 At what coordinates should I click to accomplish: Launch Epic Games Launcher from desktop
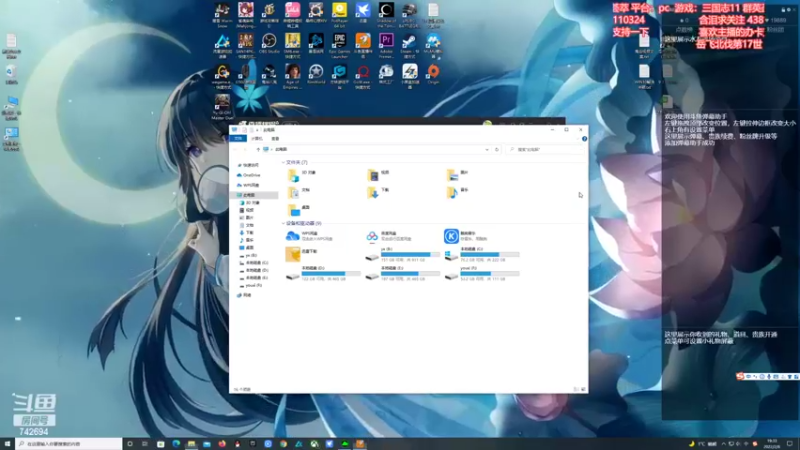339,45
